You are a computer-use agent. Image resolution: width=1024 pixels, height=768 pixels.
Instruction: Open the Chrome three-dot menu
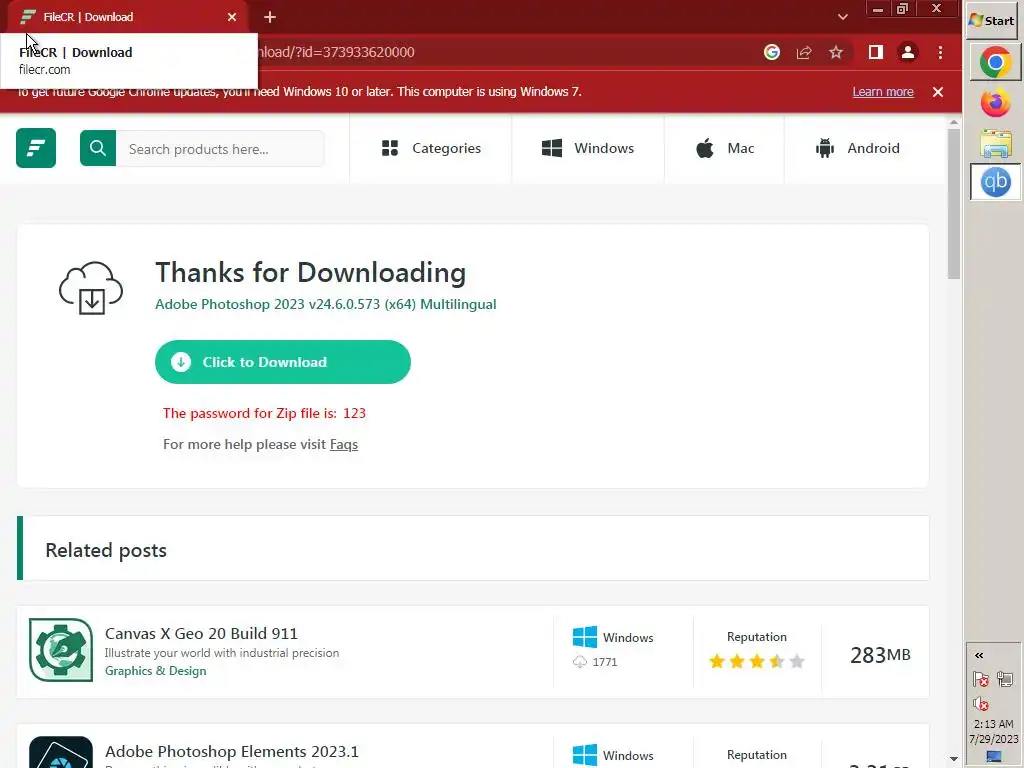point(940,52)
